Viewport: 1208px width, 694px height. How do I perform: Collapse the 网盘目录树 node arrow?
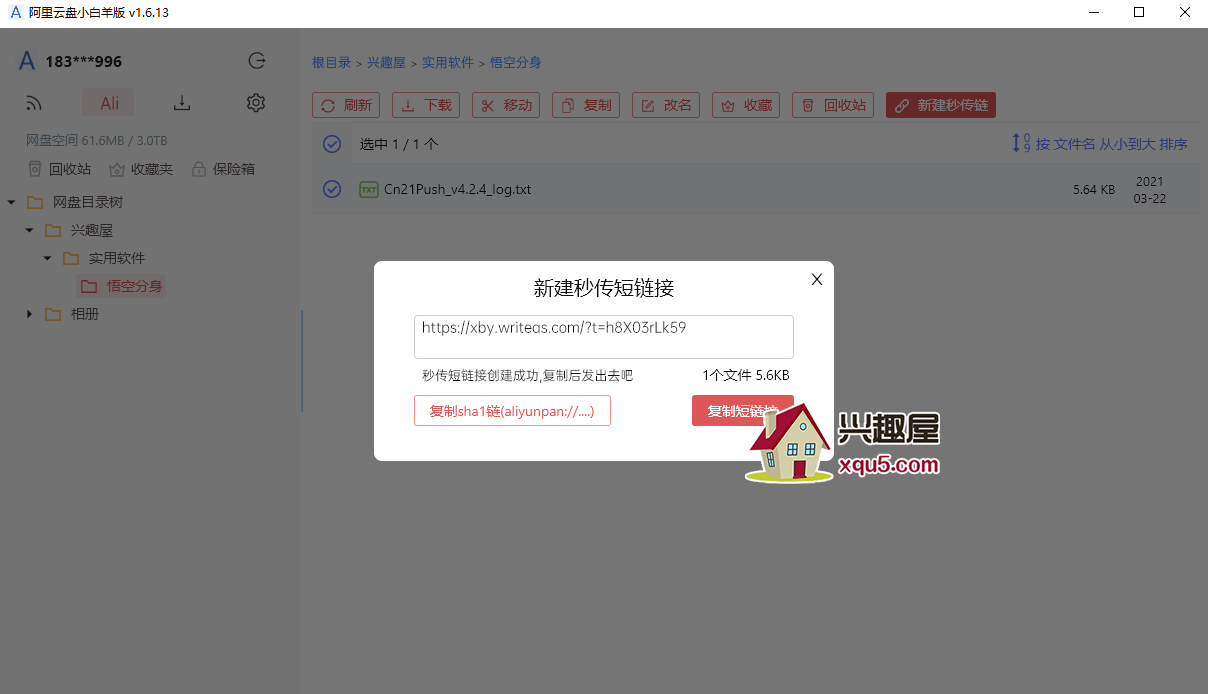coord(11,202)
